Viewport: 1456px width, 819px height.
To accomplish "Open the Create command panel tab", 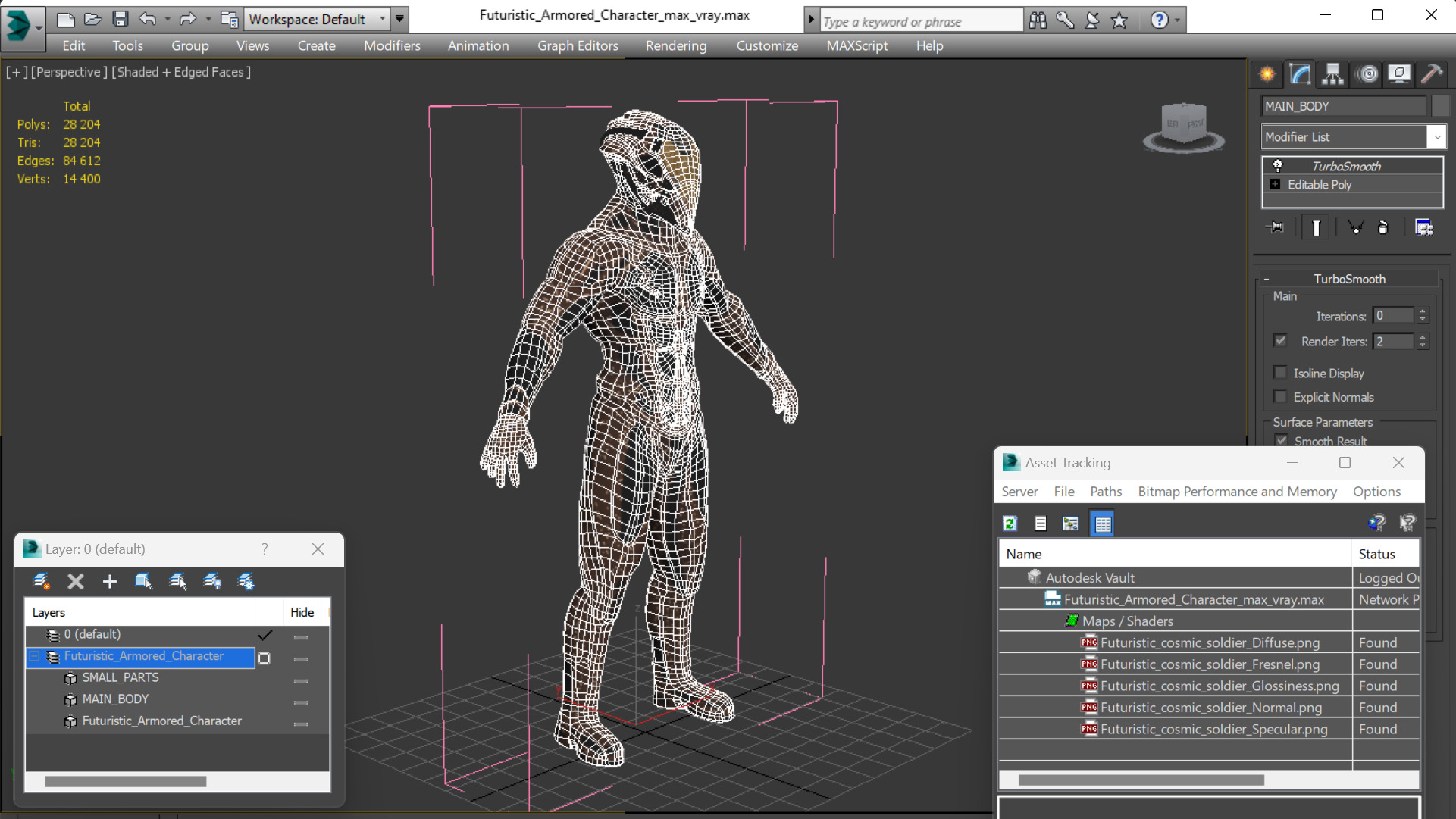I will [1267, 74].
